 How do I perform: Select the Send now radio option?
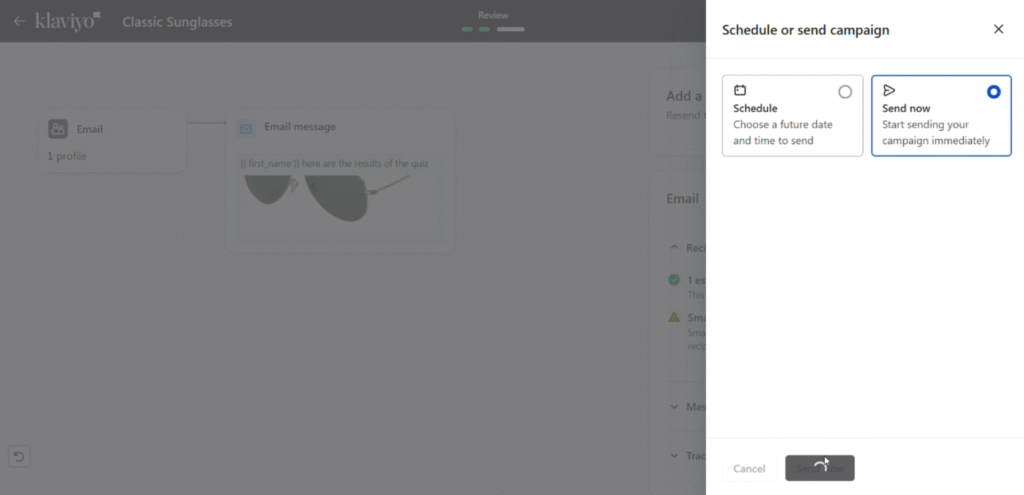(x=993, y=92)
